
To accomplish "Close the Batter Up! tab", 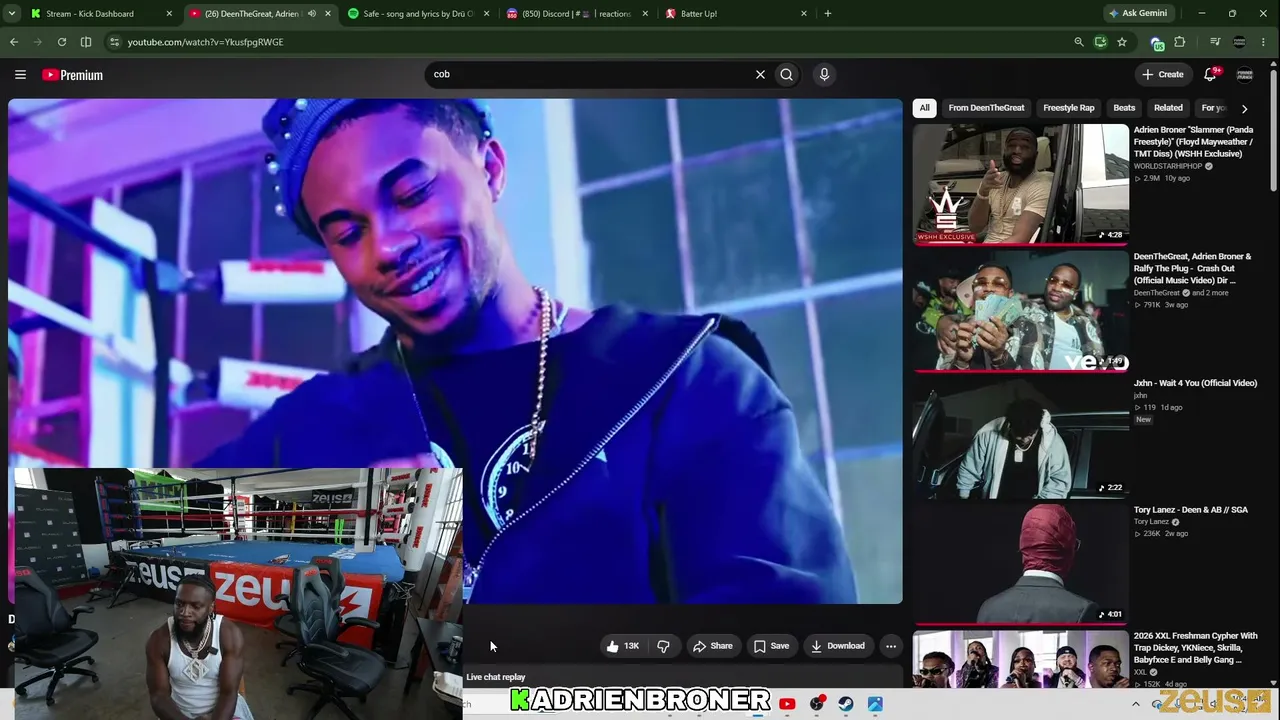I will click(x=804, y=14).
